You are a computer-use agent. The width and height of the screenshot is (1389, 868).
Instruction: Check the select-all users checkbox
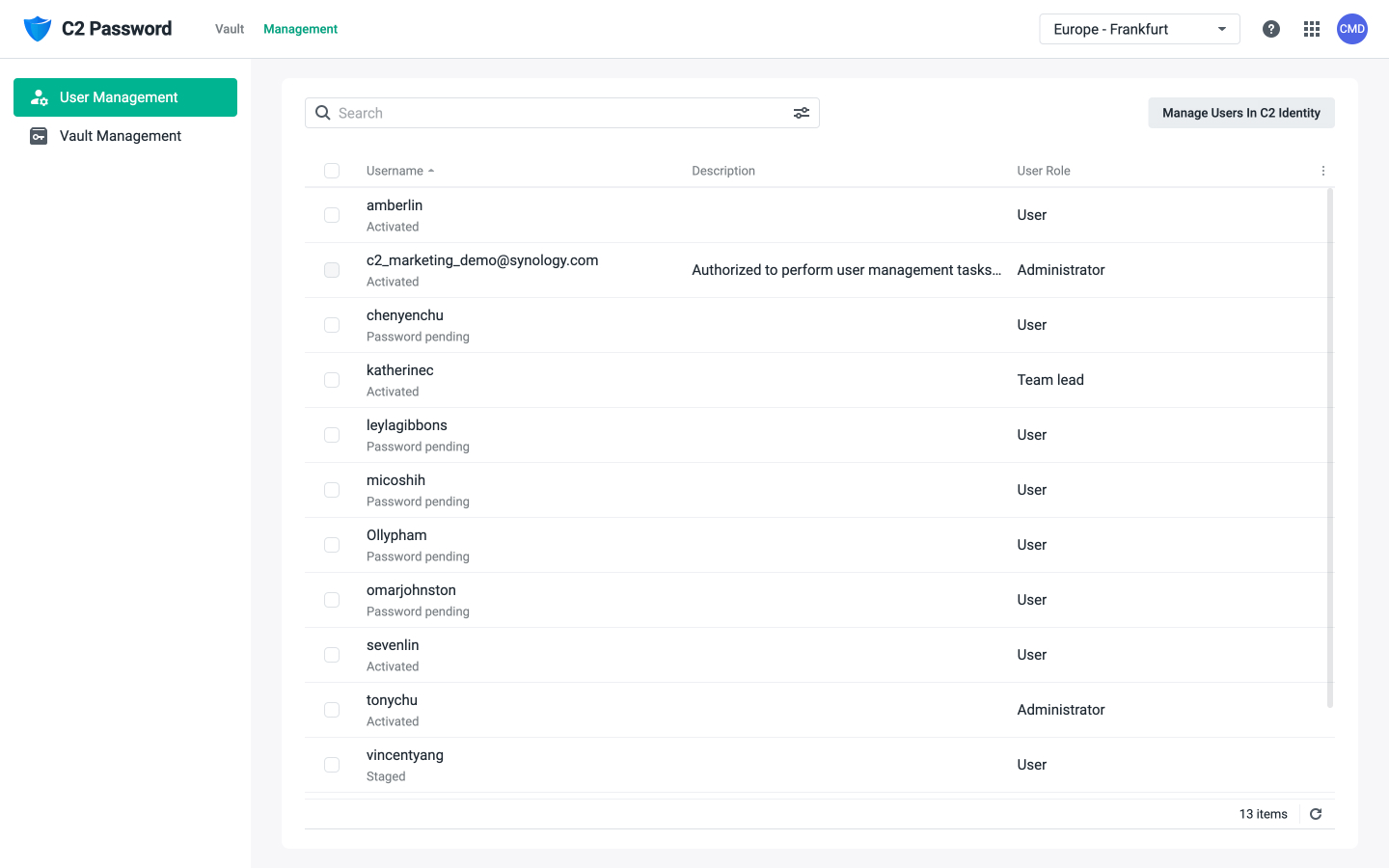coord(332,171)
